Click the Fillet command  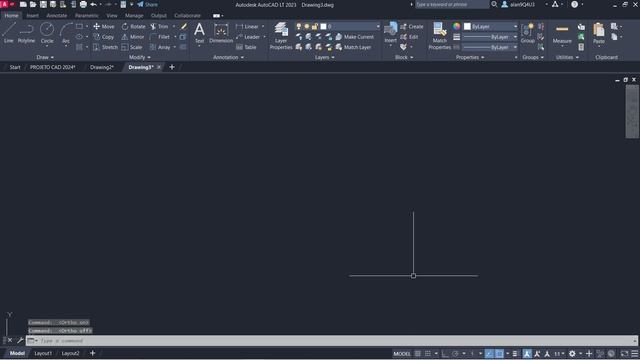pos(160,37)
